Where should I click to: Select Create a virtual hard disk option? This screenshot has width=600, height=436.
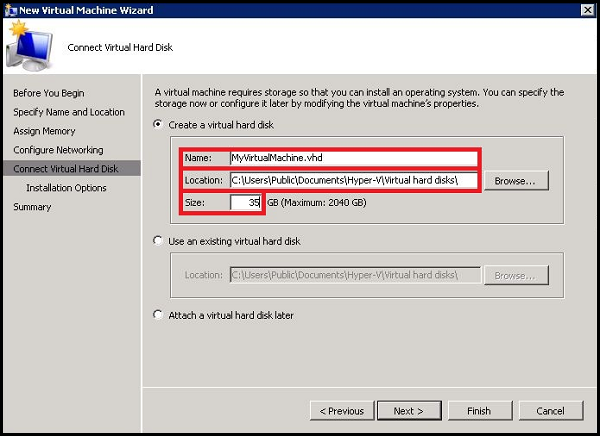[x=158, y=124]
